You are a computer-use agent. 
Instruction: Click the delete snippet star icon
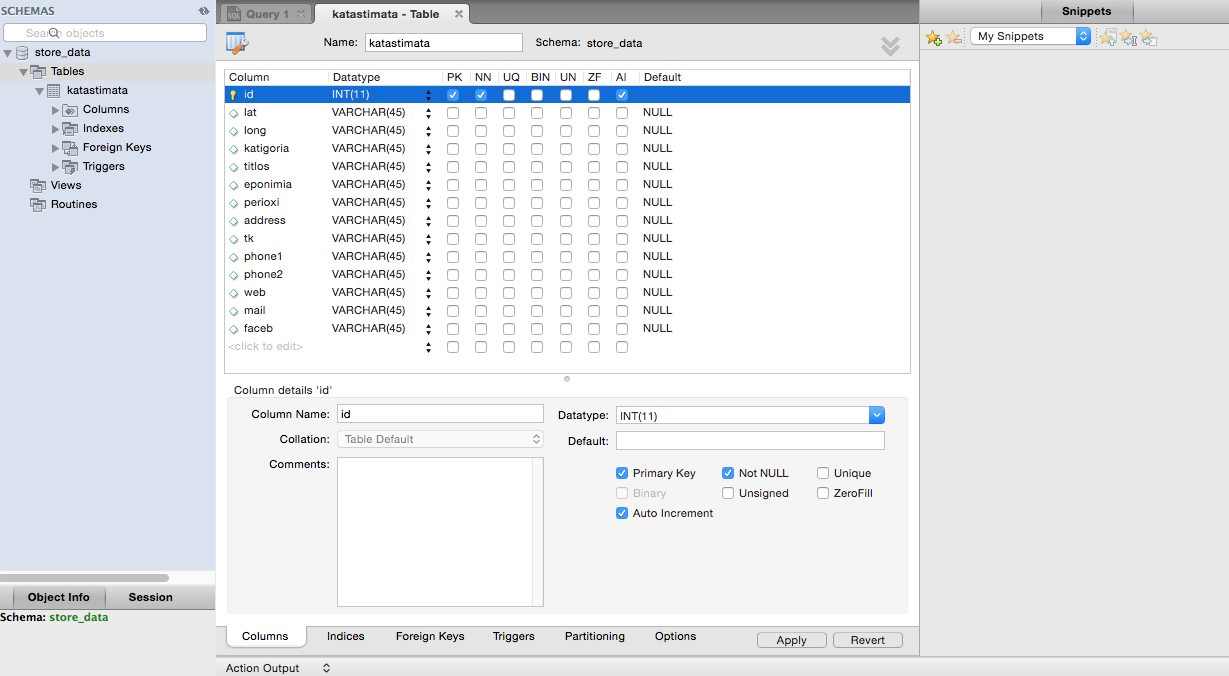coord(954,37)
